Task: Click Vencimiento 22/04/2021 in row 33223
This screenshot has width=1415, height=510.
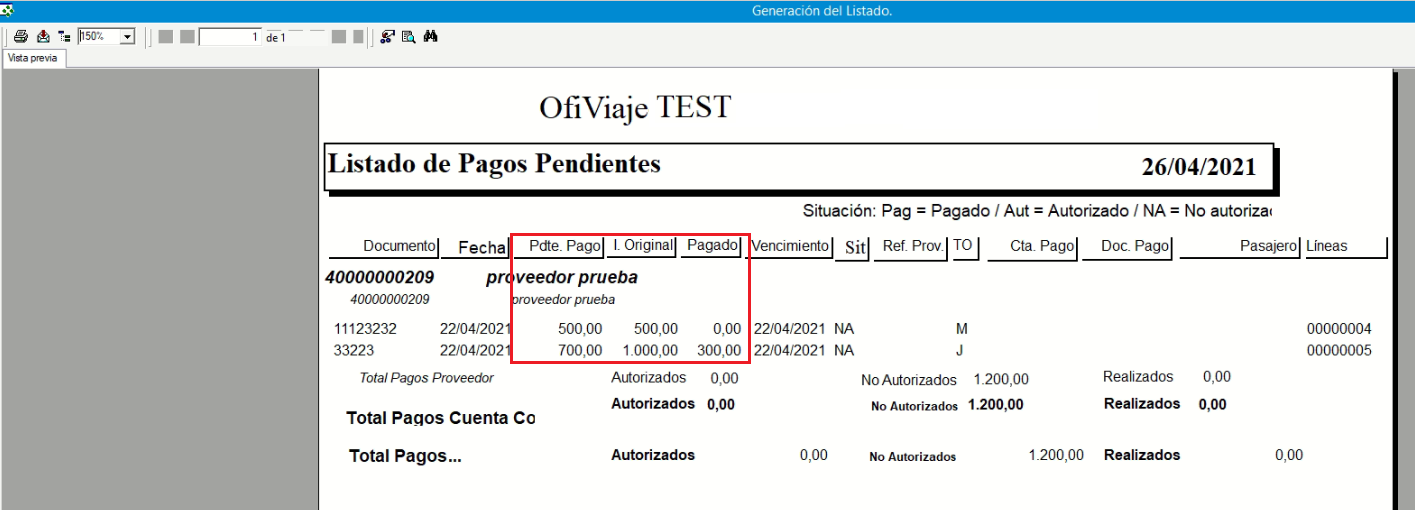Action: point(790,350)
